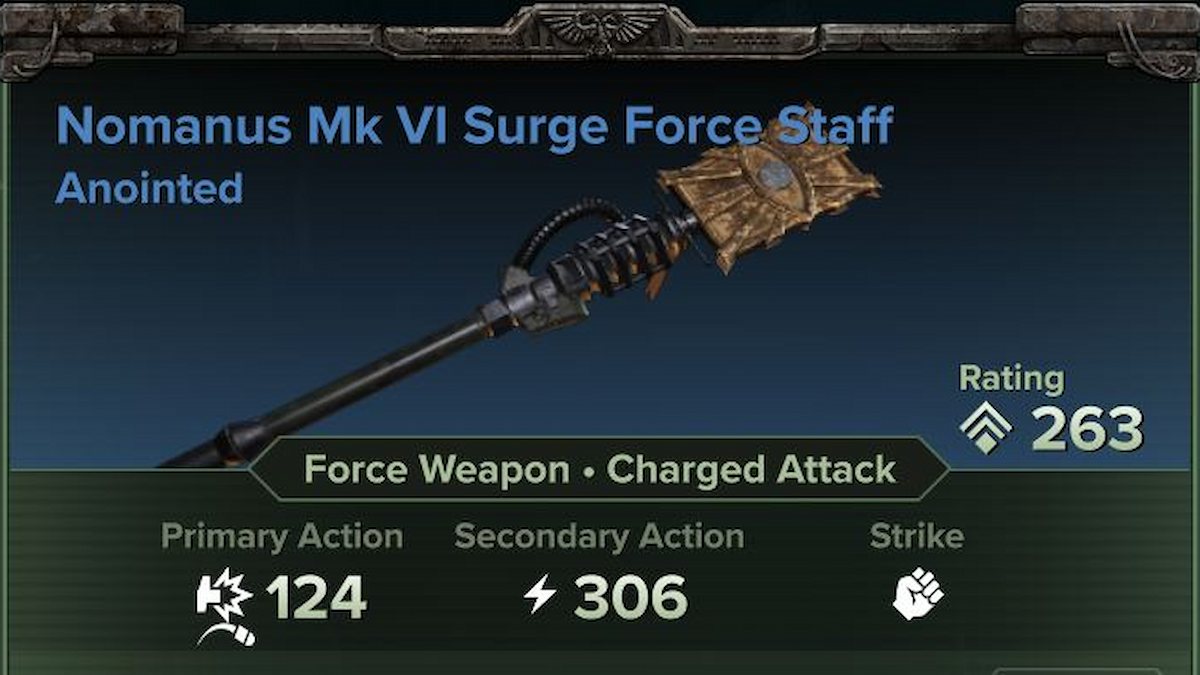This screenshot has width=1200, height=675.
Task: Click the Strike label
Action: click(x=917, y=536)
